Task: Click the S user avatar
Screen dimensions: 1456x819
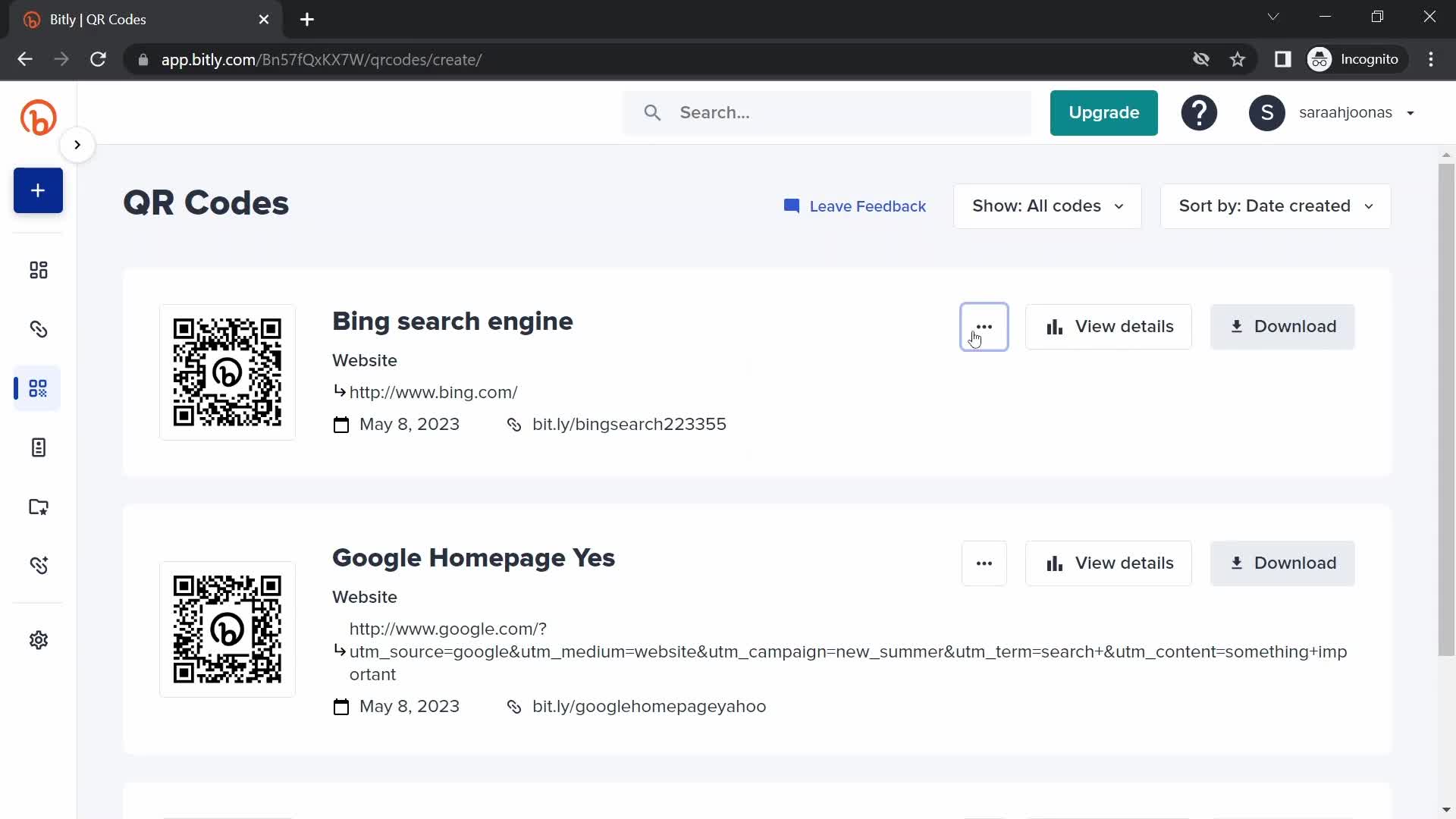Action: (1266, 113)
